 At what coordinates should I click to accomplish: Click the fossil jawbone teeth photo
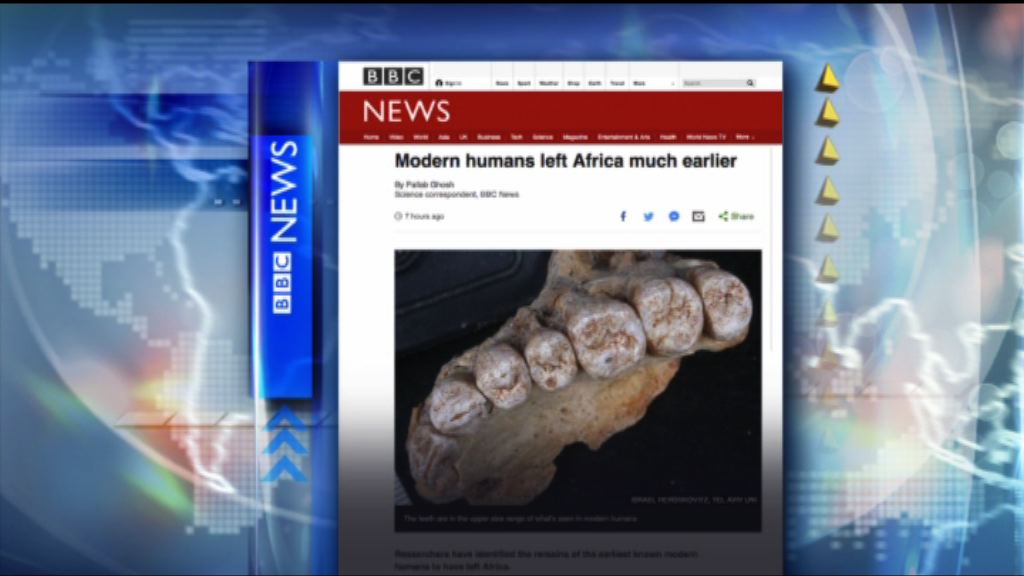point(577,380)
